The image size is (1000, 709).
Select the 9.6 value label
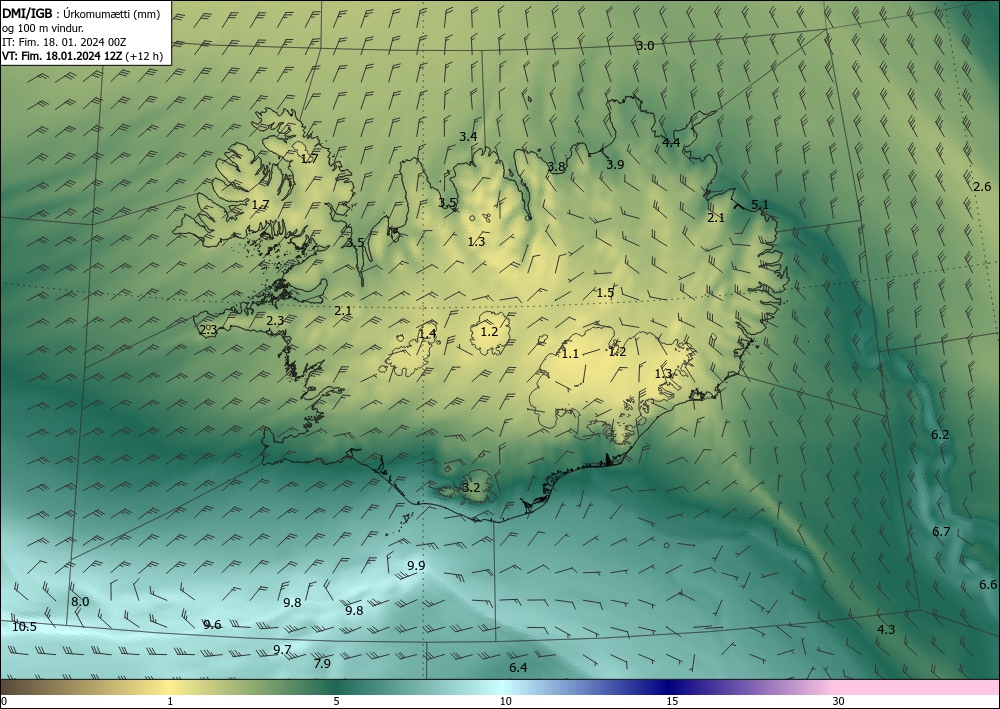[x=212, y=625]
